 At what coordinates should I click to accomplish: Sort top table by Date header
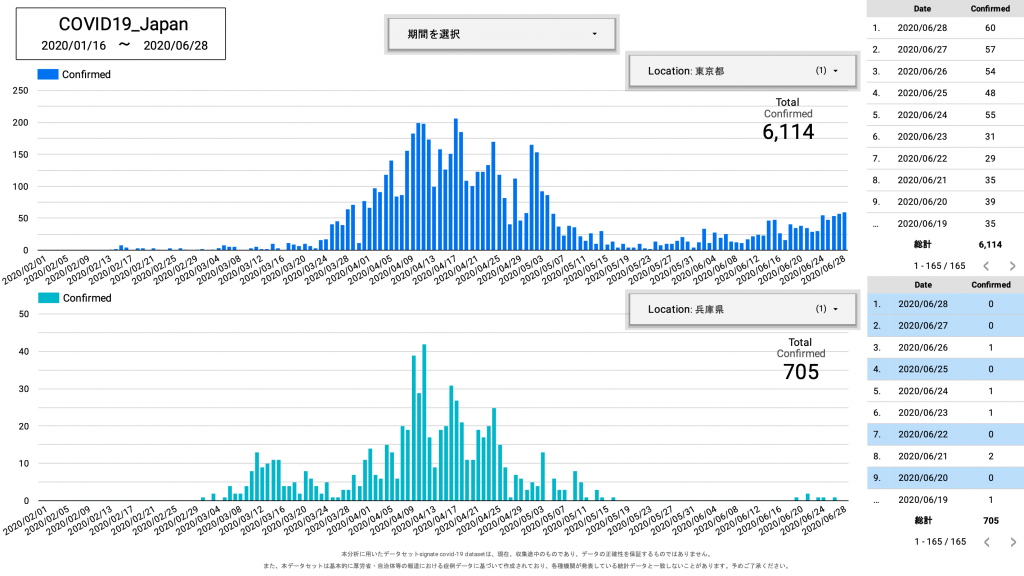923,8
